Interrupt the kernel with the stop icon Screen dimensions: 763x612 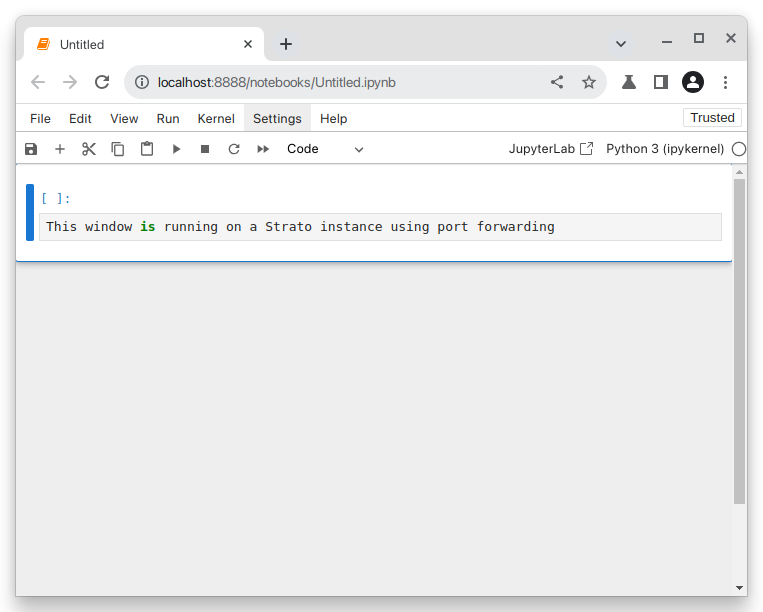205,149
